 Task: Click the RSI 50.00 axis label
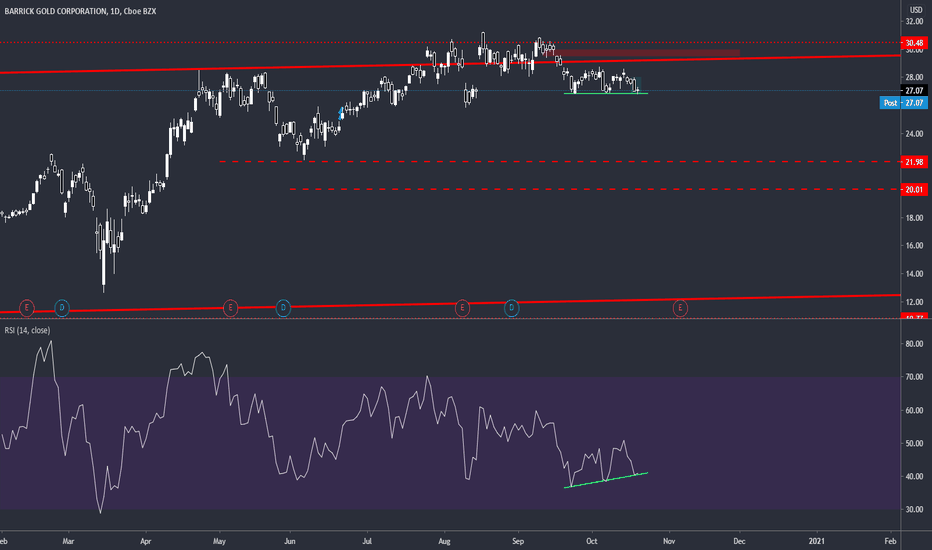pyautogui.click(x=914, y=444)
